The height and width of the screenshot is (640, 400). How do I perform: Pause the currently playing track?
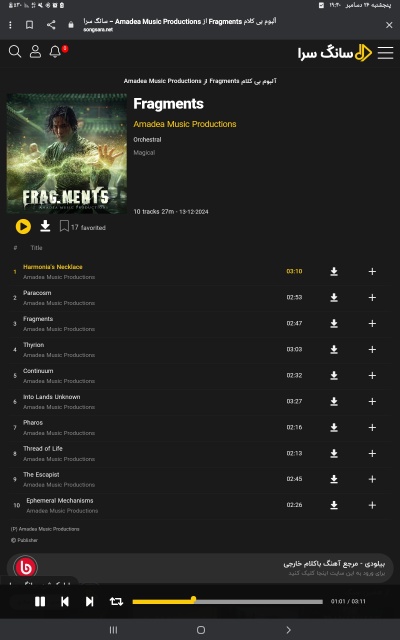point(40,601)
